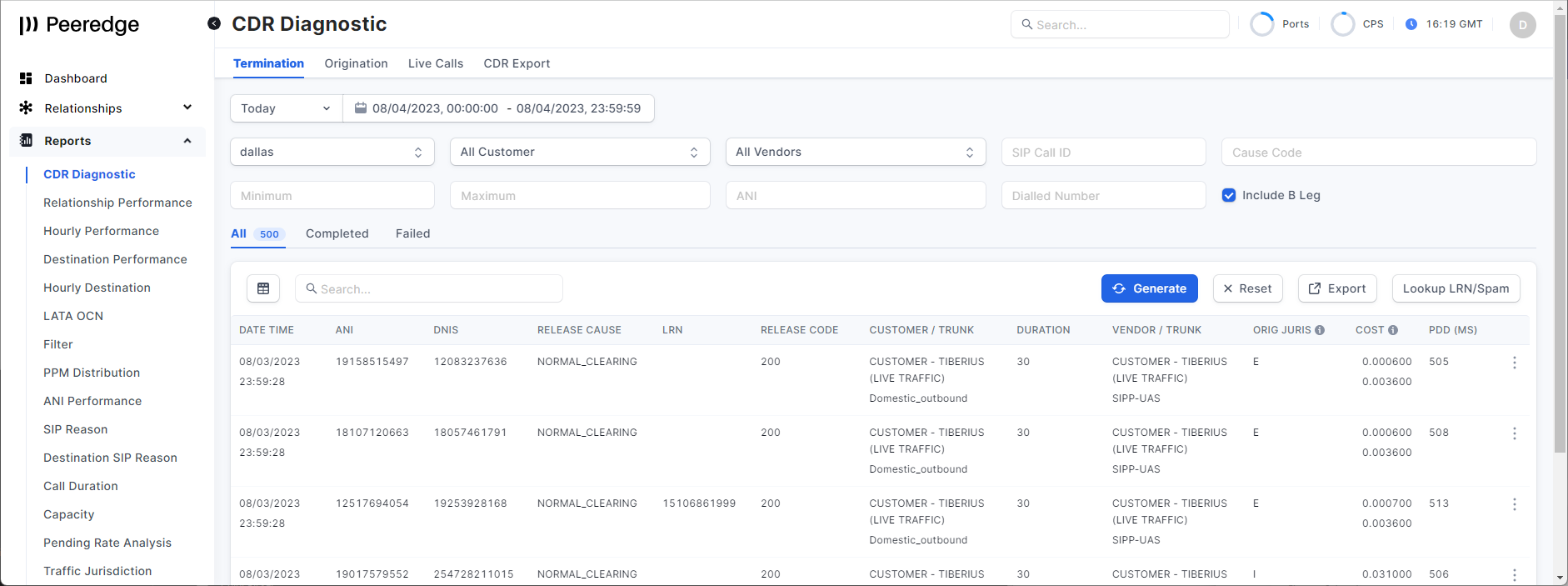Open the user avatar D menu
This screenshot has width=1568, height=586.
pyautogui.click(x=1523, y=25)
